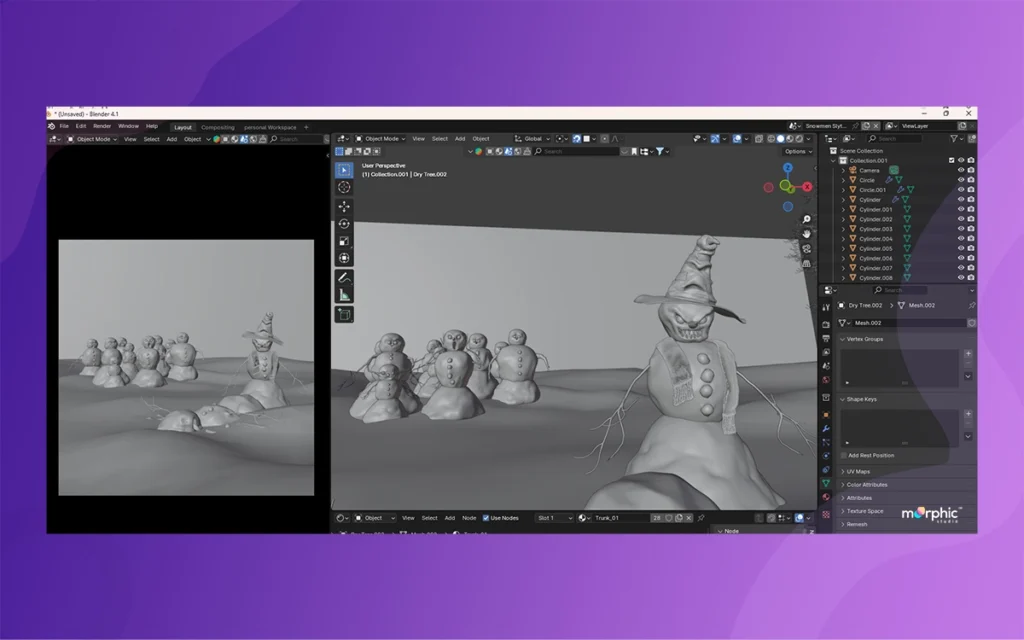Click the zoom magnifier viewport navigation icon

807,219
